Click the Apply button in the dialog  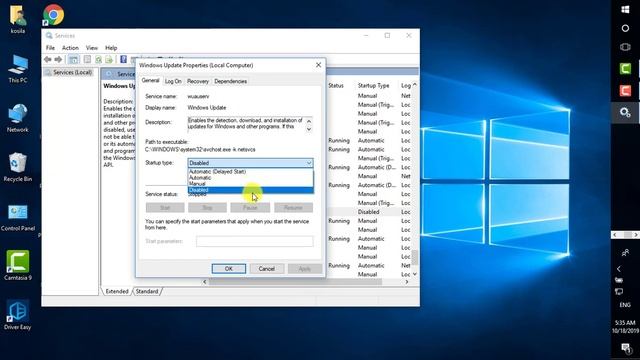[x=304, y=269]
